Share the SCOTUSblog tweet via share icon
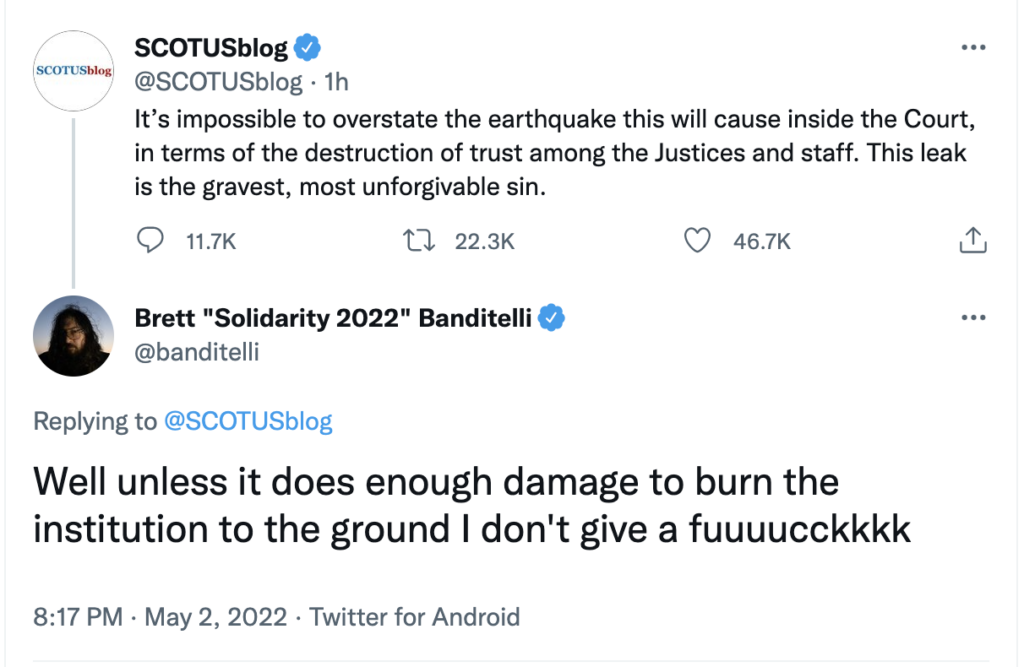This screenshot has height=667, width=1024. tap(973, 240)
